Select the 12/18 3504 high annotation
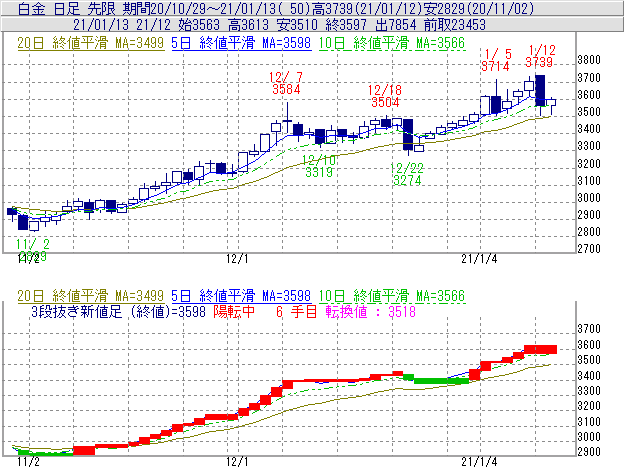 pos(385,96)
